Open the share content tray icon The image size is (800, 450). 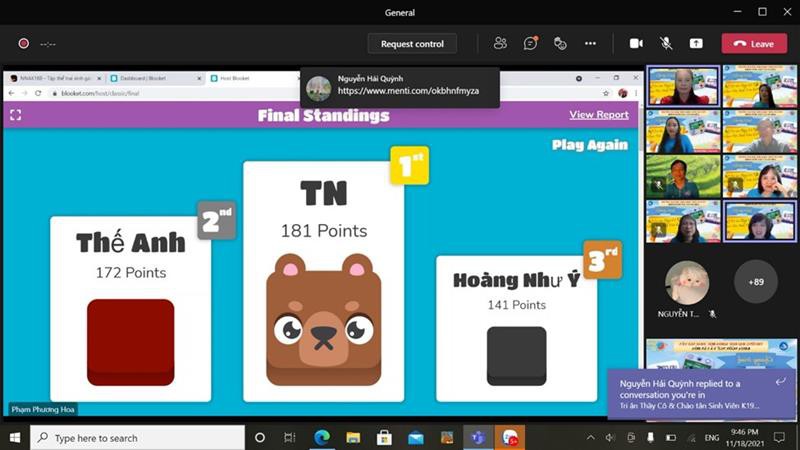click(696, 43)
